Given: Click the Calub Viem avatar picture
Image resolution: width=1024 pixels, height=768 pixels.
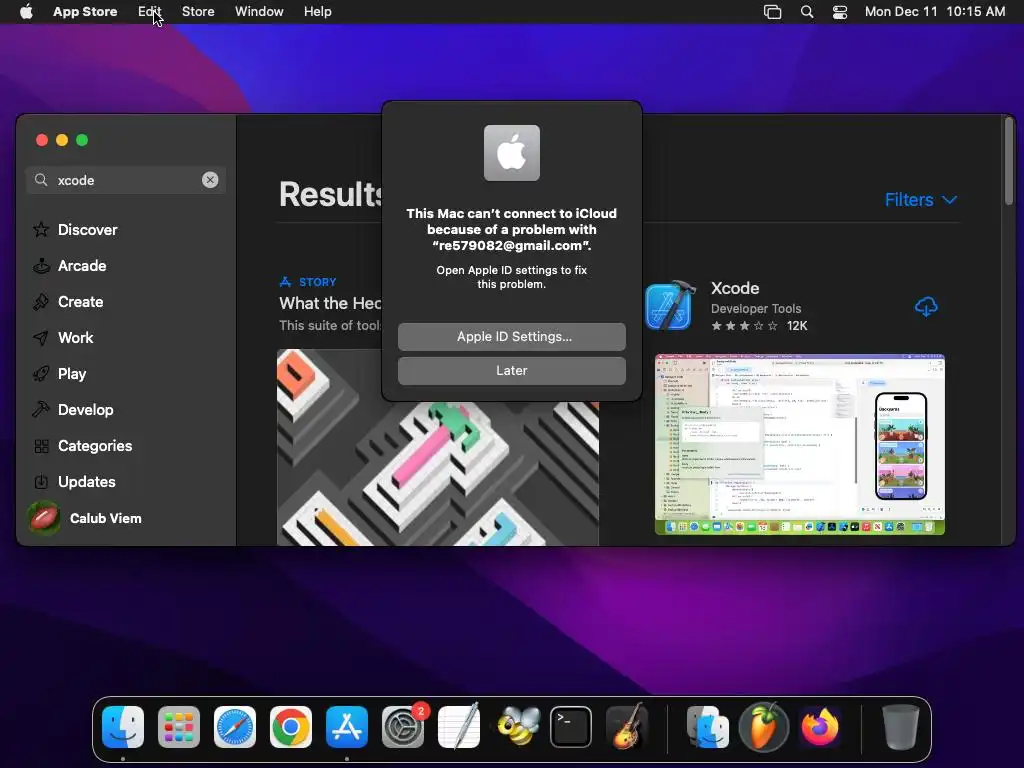Looking at the screenshot, I should [x=44, y=519].
